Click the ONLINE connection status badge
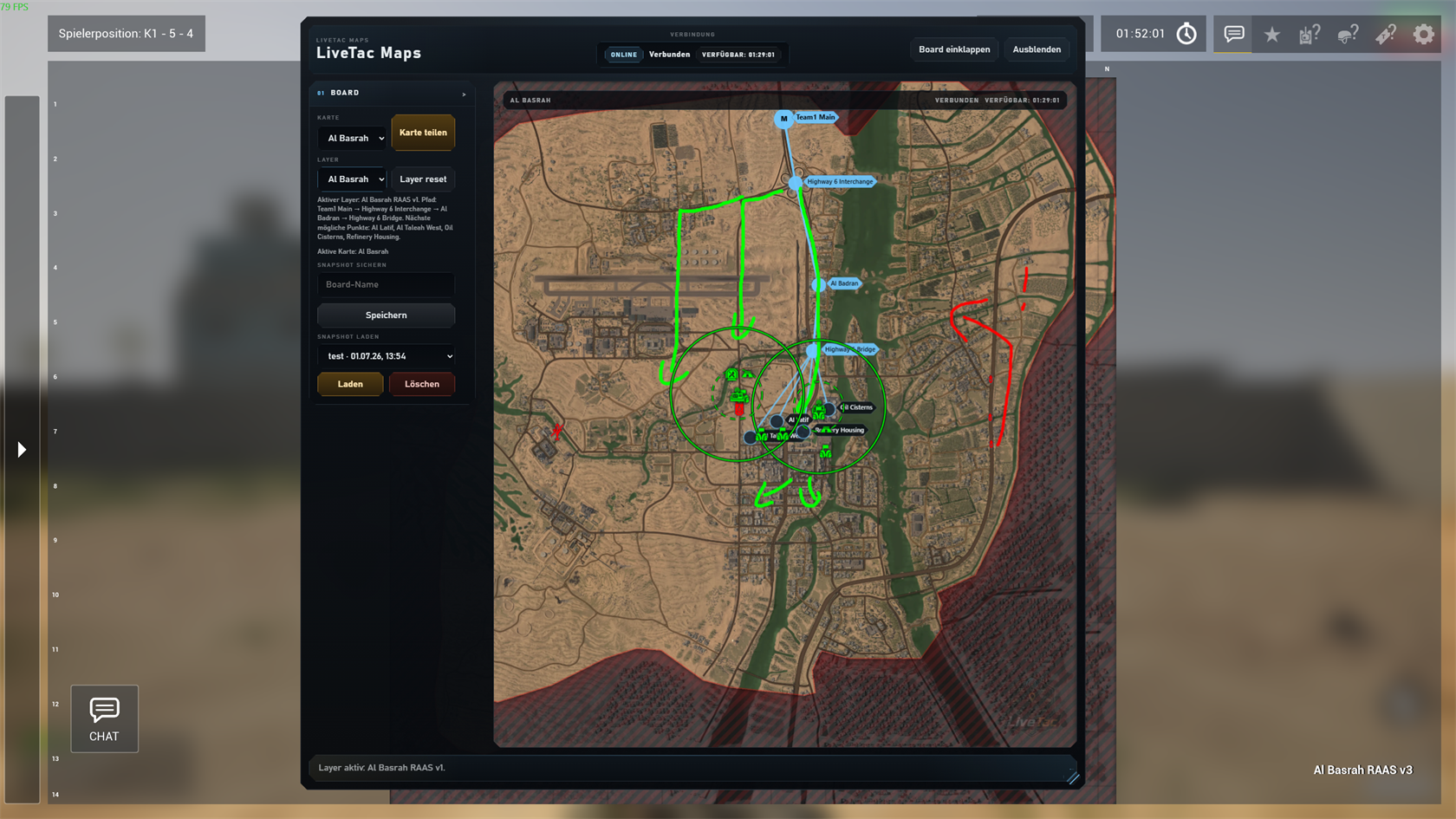This screenshot has height=819, width=1456. tap(624, 55)
